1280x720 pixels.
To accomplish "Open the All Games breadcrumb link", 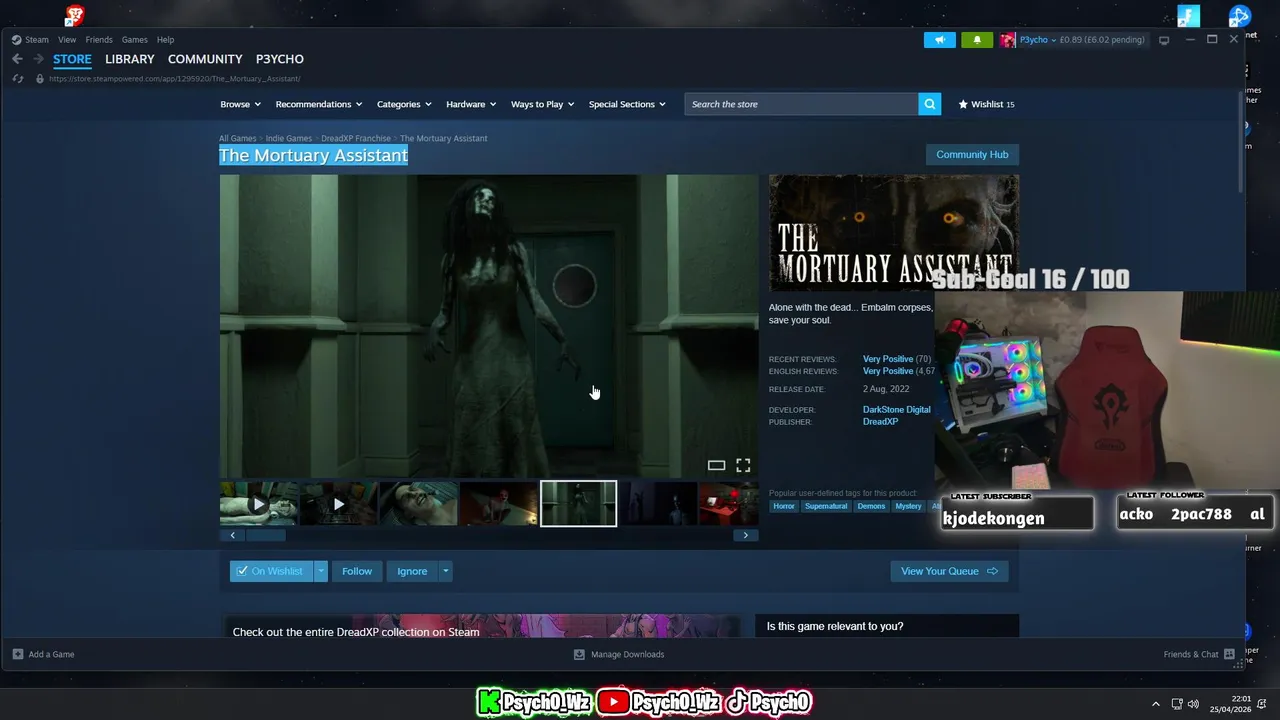I will pos(238,138).
